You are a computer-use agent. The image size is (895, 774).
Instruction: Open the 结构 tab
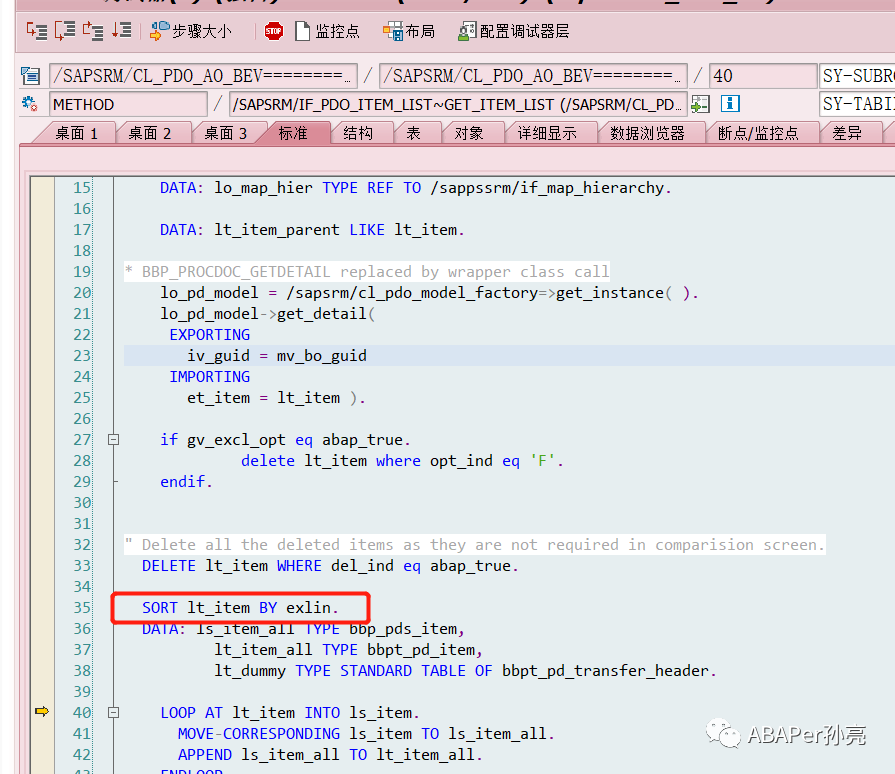pyautogui.click(x=358, y=134)
